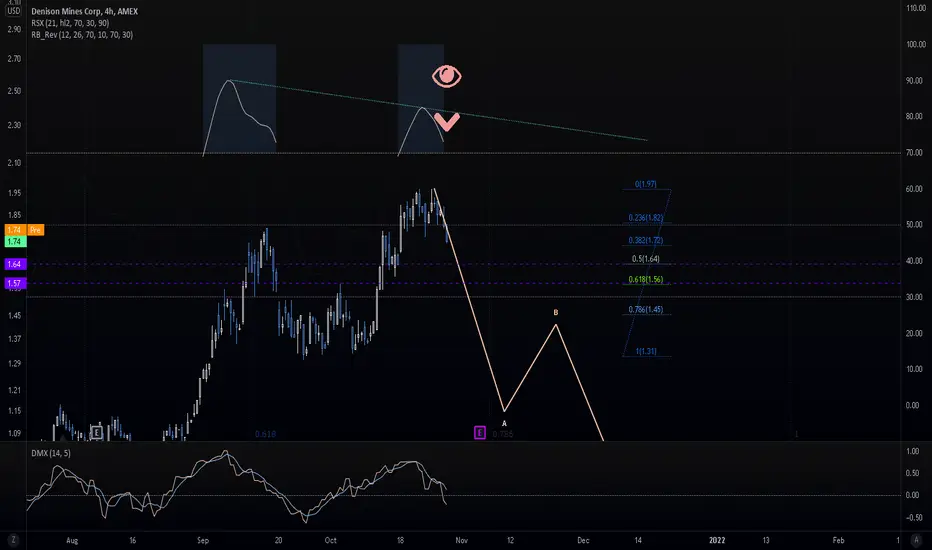The width and height of the screenshot is (932, 550).
Task: Click 2.50 on the left price scale
Action: pos(14,91)
